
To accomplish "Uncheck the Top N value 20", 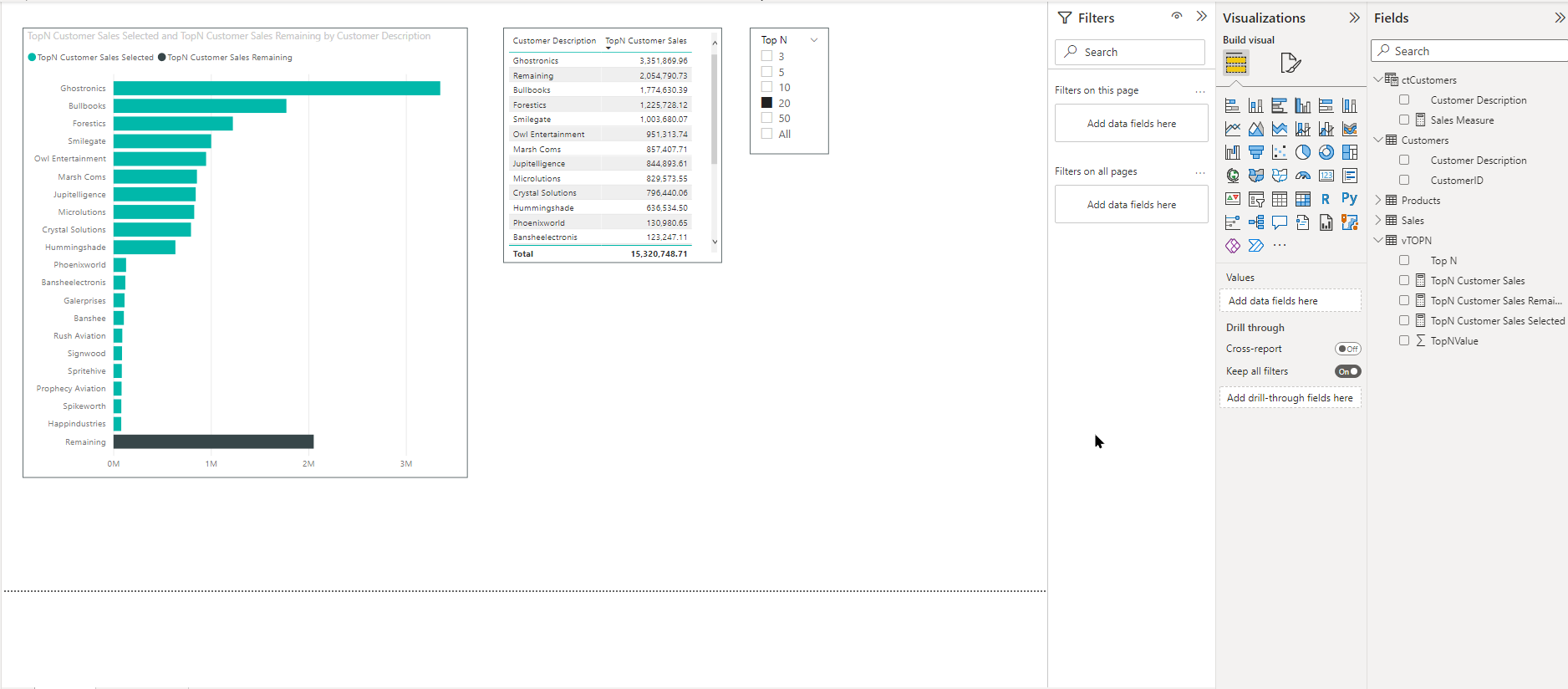I will pos(766,103).
